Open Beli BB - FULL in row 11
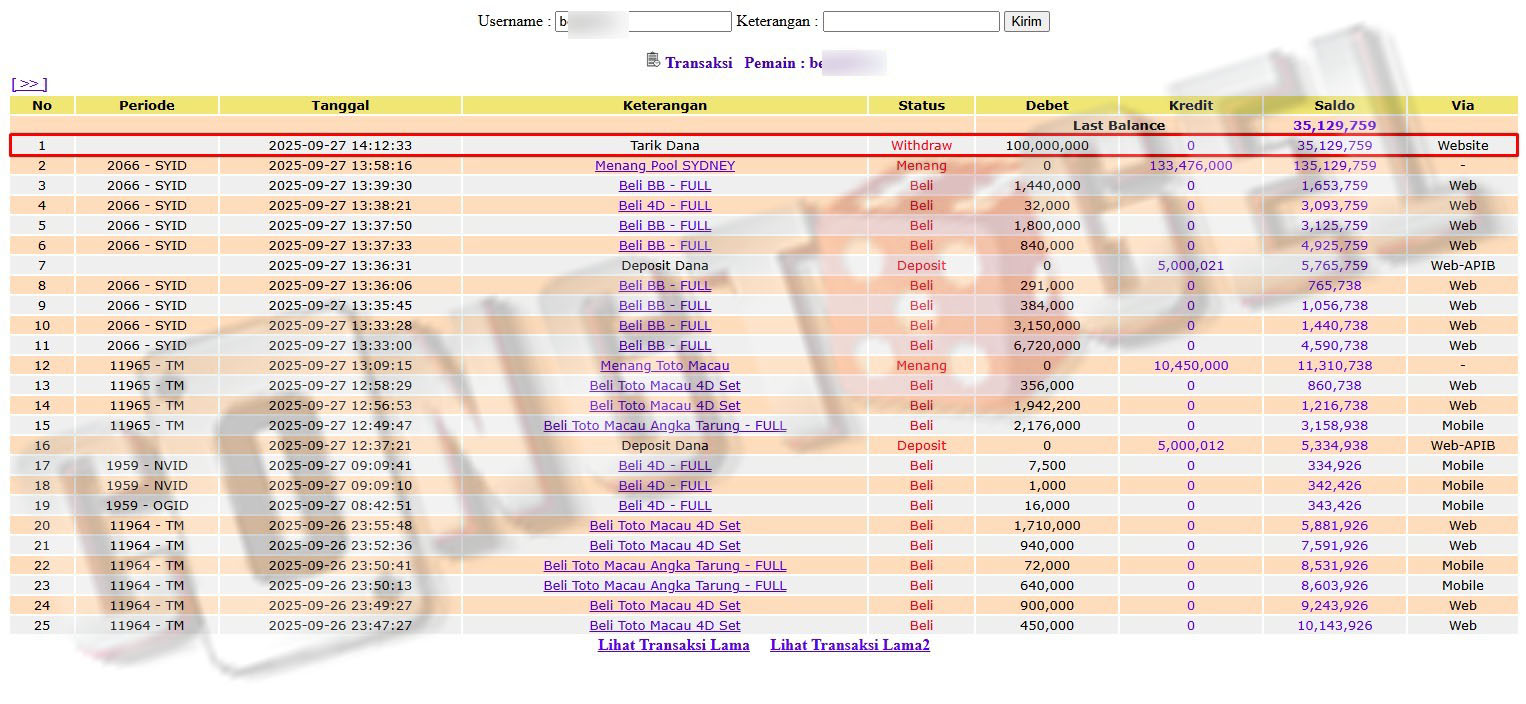1526x704 pixels. click(x=664, y=345)
